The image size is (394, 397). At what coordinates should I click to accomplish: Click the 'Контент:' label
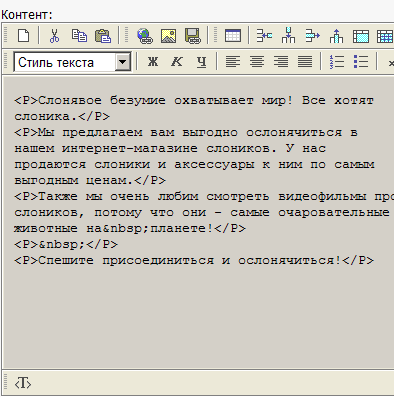point(27,15)
